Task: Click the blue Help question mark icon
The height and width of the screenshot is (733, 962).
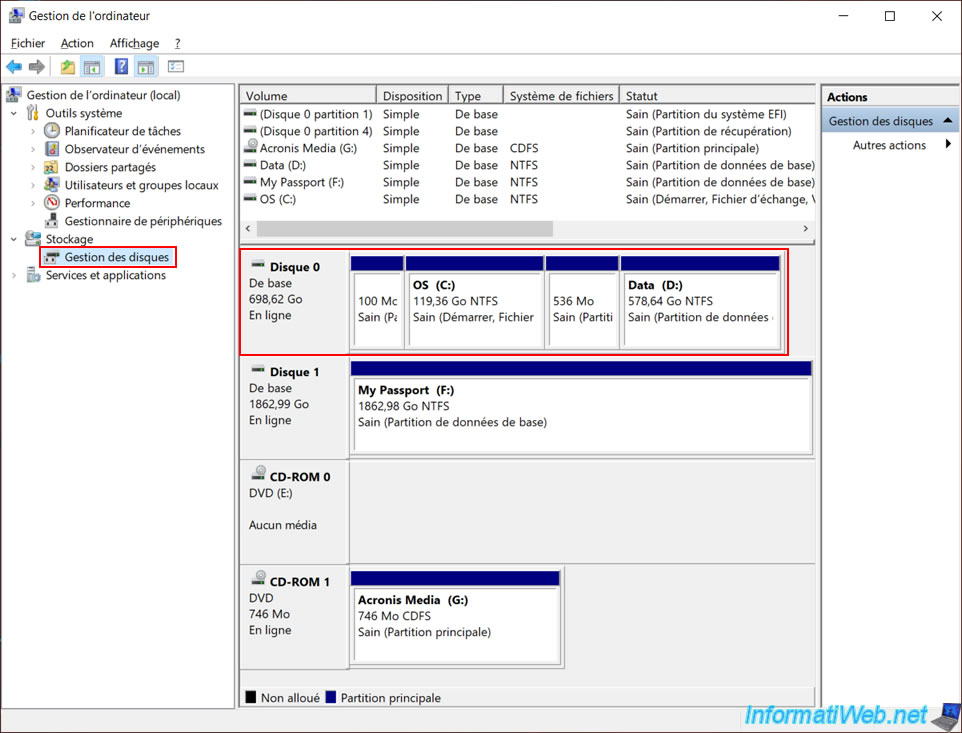Action: tap(121, 66)
